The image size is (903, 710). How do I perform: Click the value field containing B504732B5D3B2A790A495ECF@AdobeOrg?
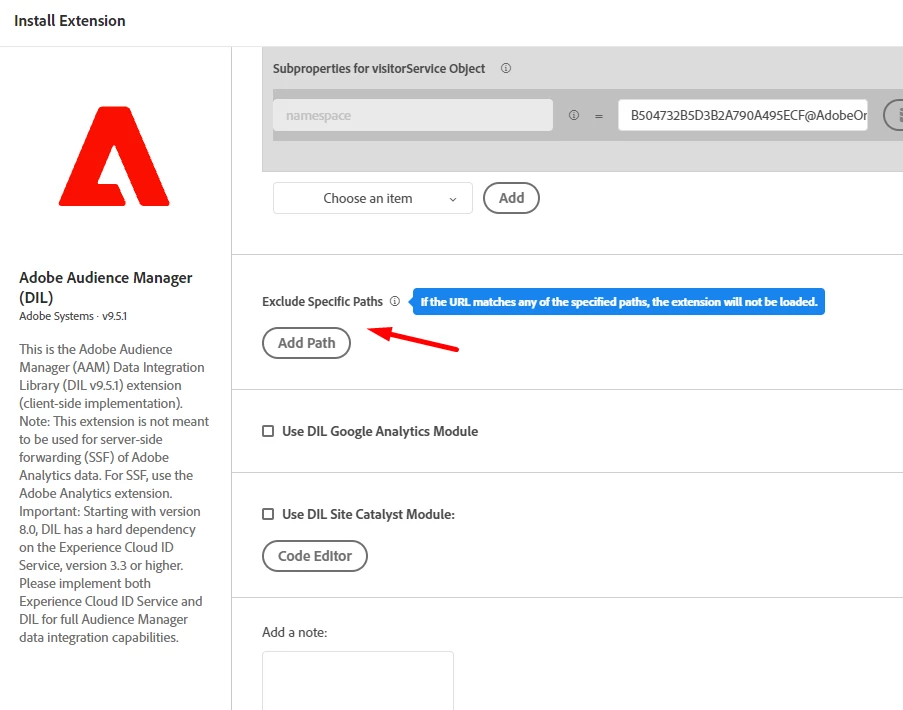[743, 115]
